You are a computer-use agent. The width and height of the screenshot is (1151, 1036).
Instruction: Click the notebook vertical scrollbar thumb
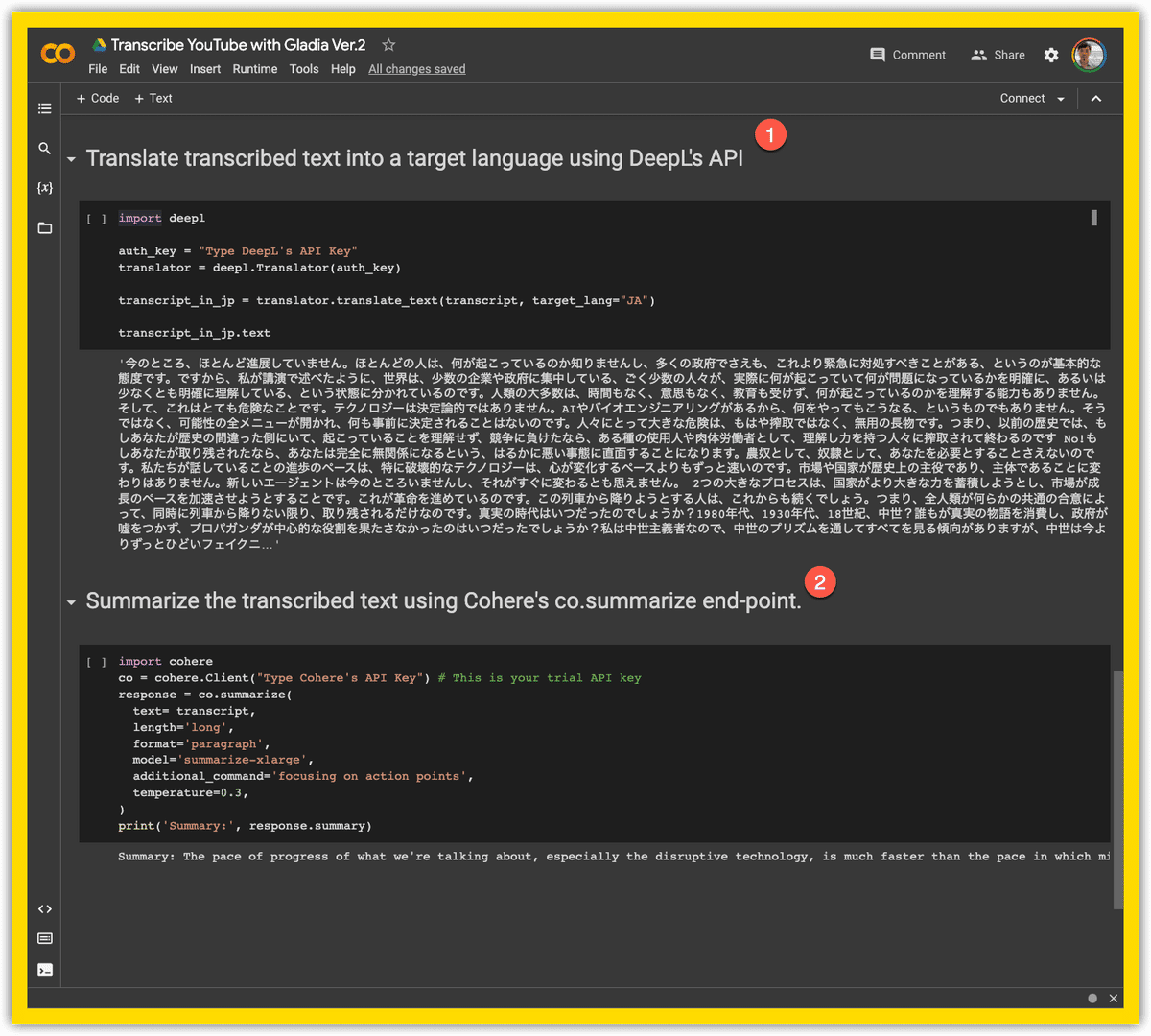[x=1117, y=789]
